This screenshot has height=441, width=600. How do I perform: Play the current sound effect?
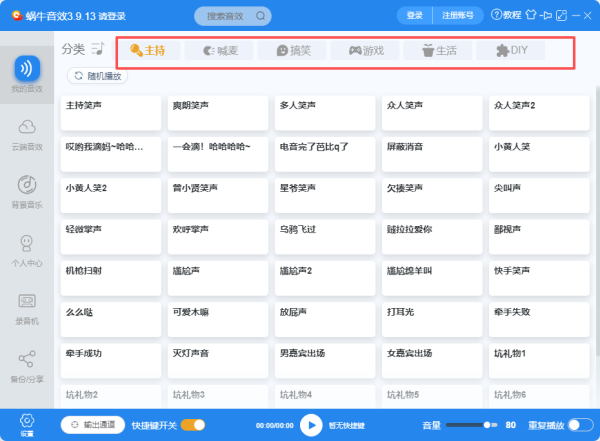tap(311, 425)
